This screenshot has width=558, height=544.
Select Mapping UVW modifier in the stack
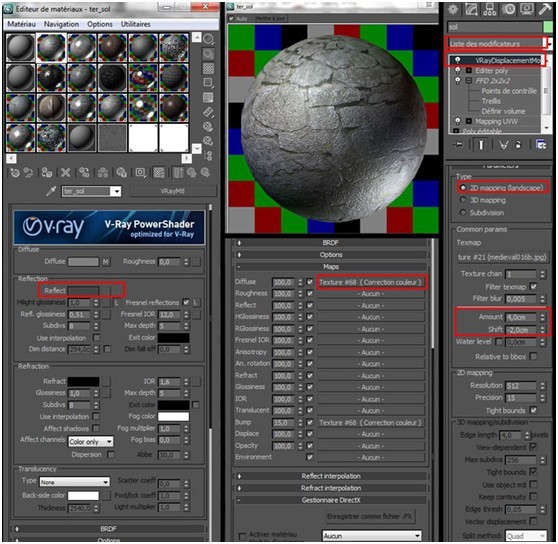(496, 121)
